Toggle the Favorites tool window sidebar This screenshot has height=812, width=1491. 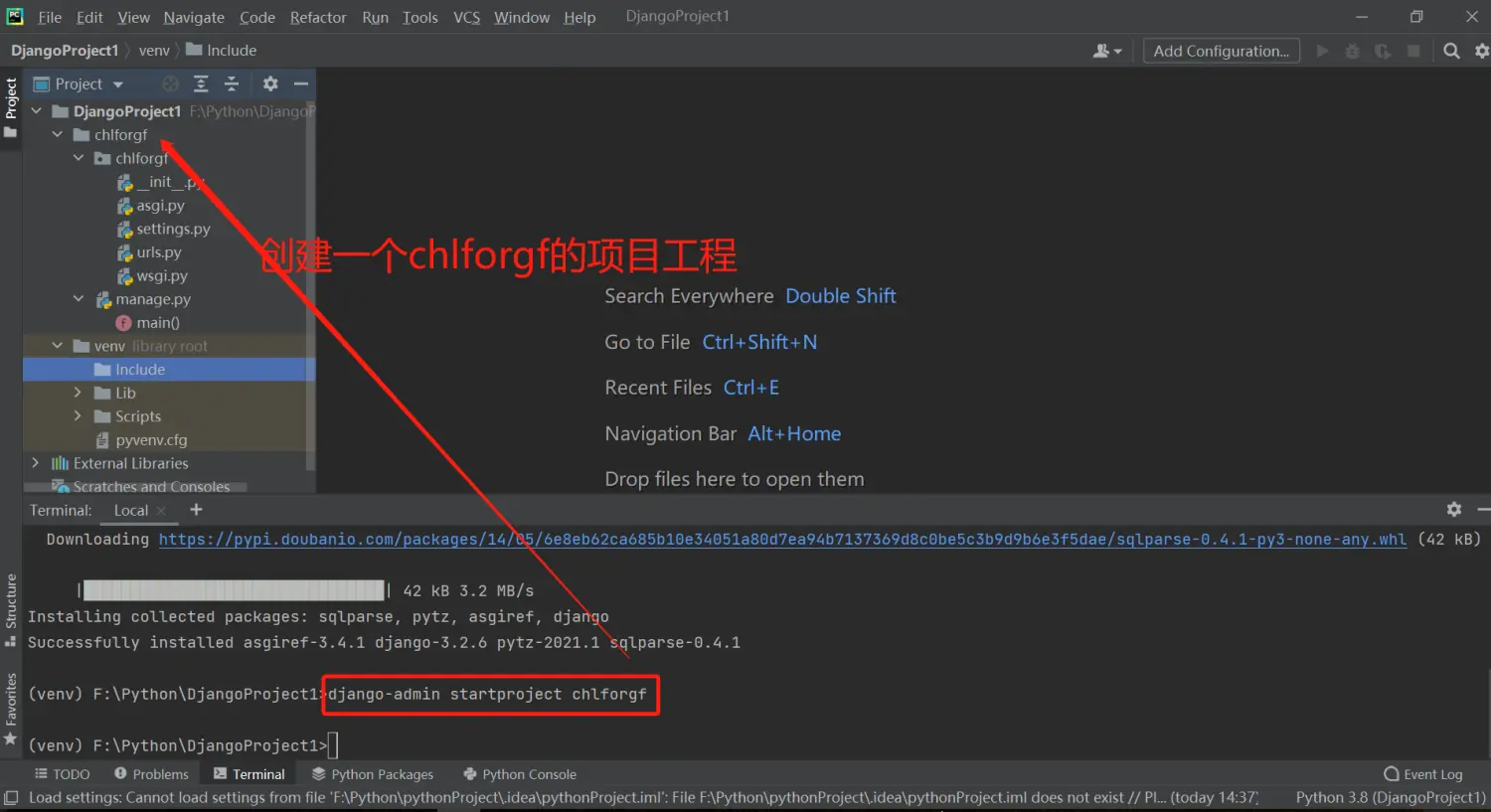pos(11,708)
